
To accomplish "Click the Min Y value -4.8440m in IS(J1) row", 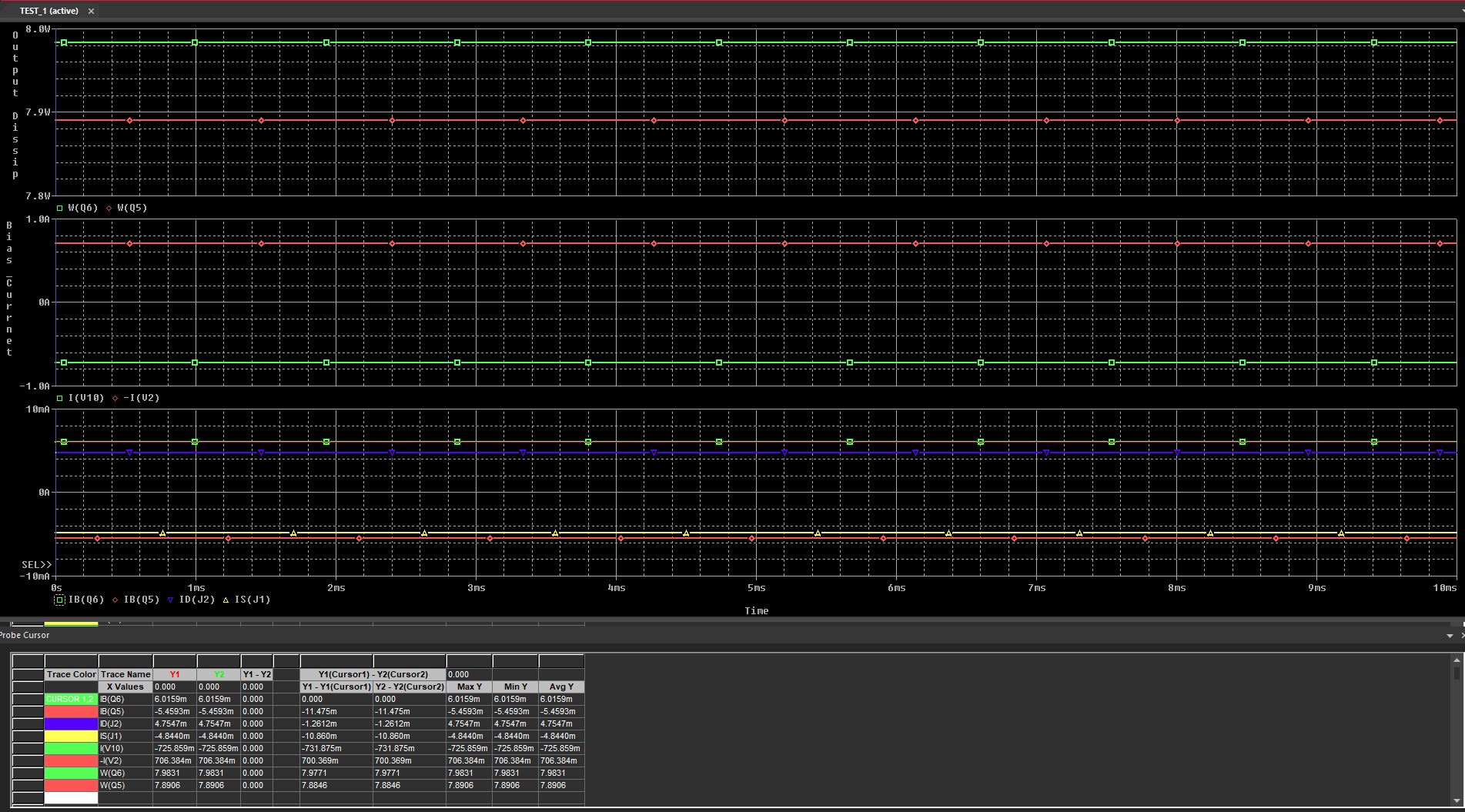I will click(515, 736).
